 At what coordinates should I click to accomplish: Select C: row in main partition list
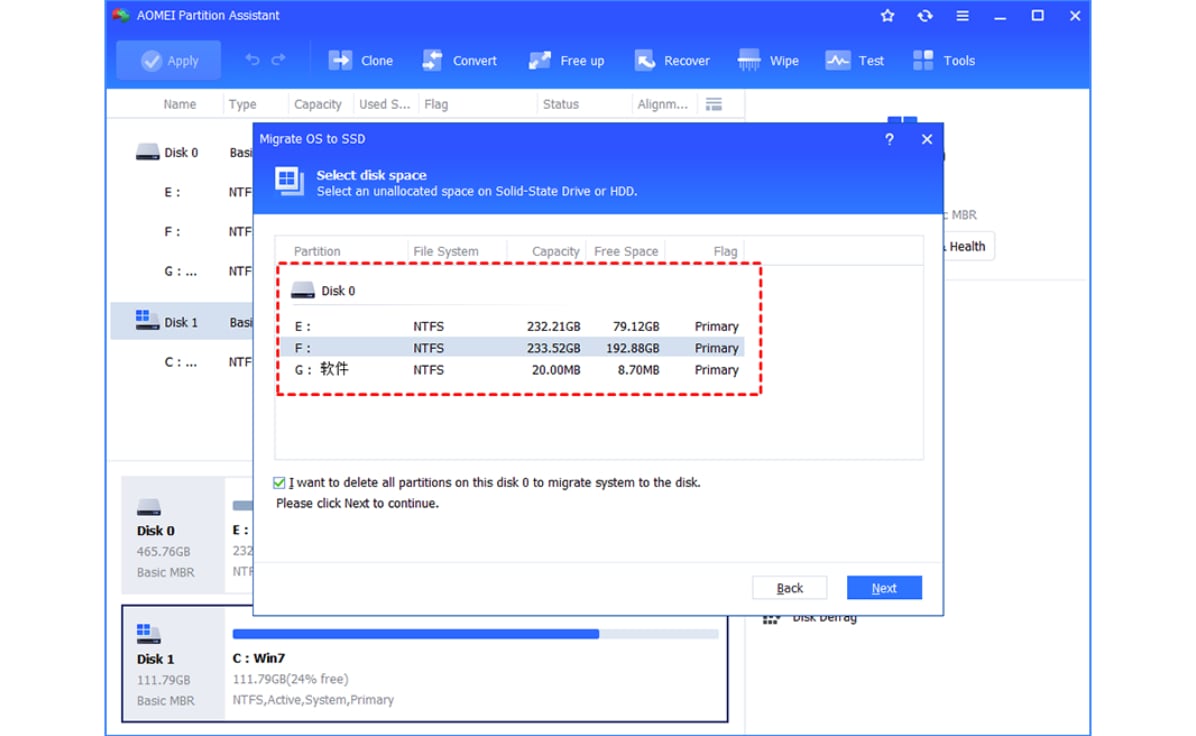pyautogui.click(x=181, y=362)
